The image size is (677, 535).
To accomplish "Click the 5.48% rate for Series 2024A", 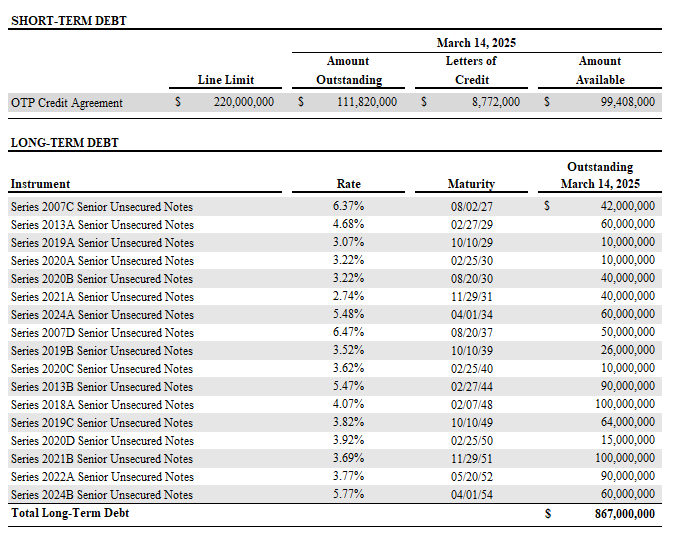I will [x=348, y=315].
